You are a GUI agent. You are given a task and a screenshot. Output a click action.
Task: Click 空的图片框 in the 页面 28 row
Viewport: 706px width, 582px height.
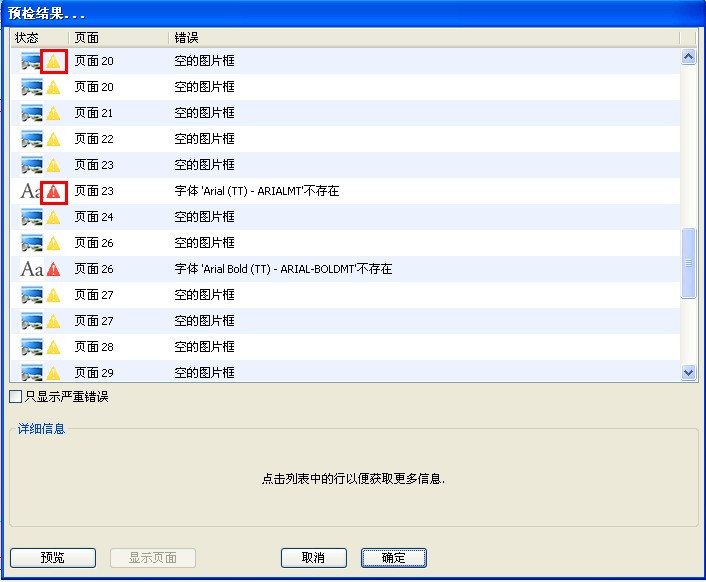[x=204, y=347]
